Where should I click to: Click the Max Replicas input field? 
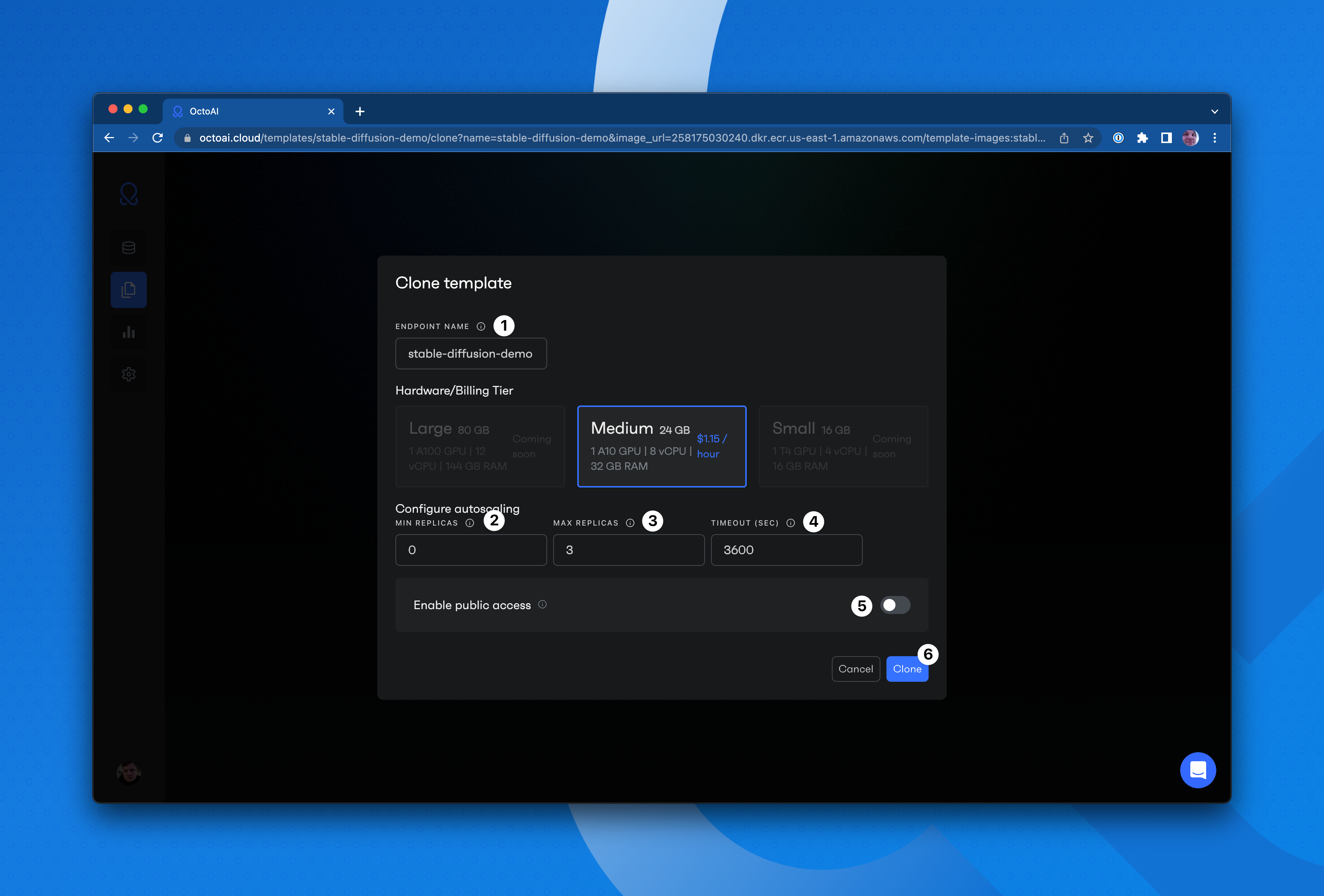[x=628, y=550]
